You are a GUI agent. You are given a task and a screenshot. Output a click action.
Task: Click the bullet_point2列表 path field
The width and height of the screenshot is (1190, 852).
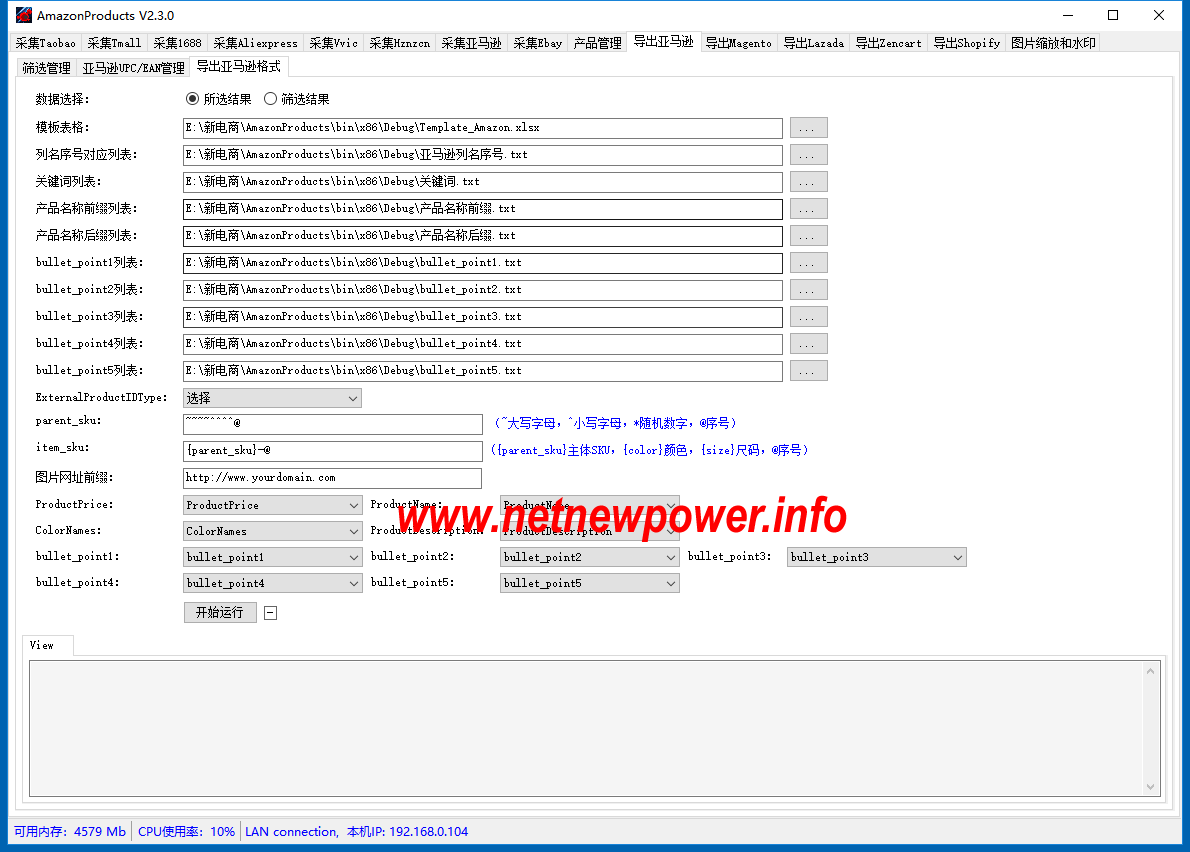coord(483,290)
